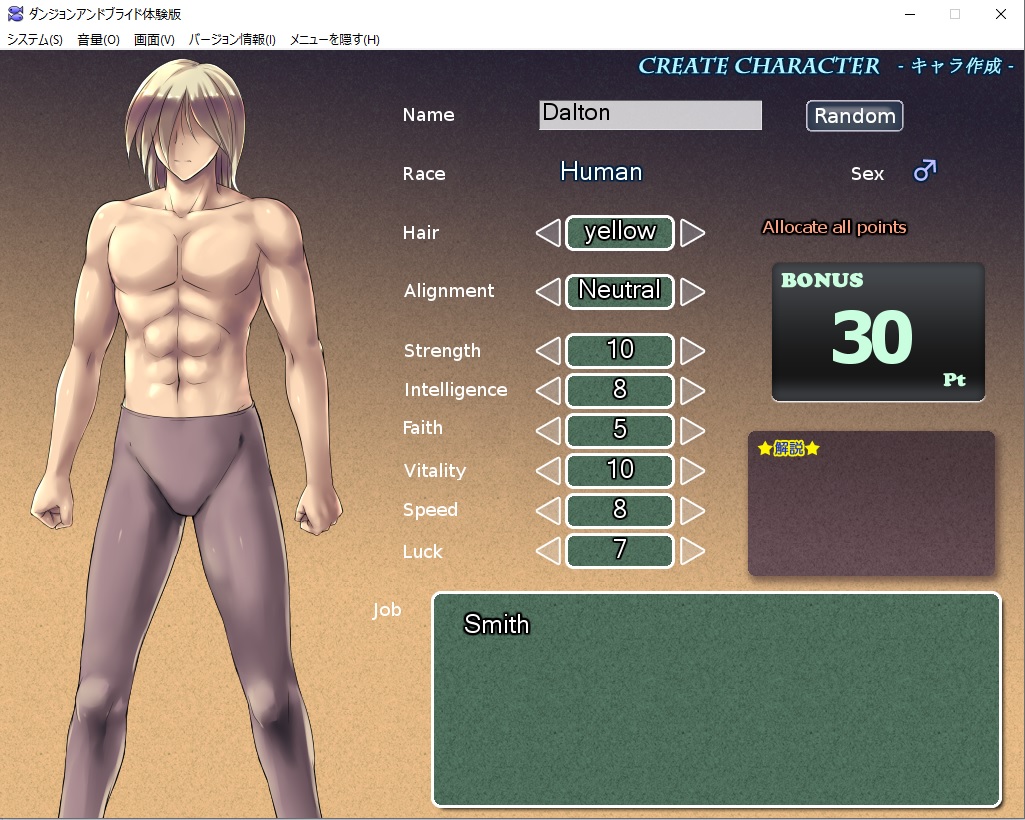Click the BONUS 30 Pt panel

[878, 332]
